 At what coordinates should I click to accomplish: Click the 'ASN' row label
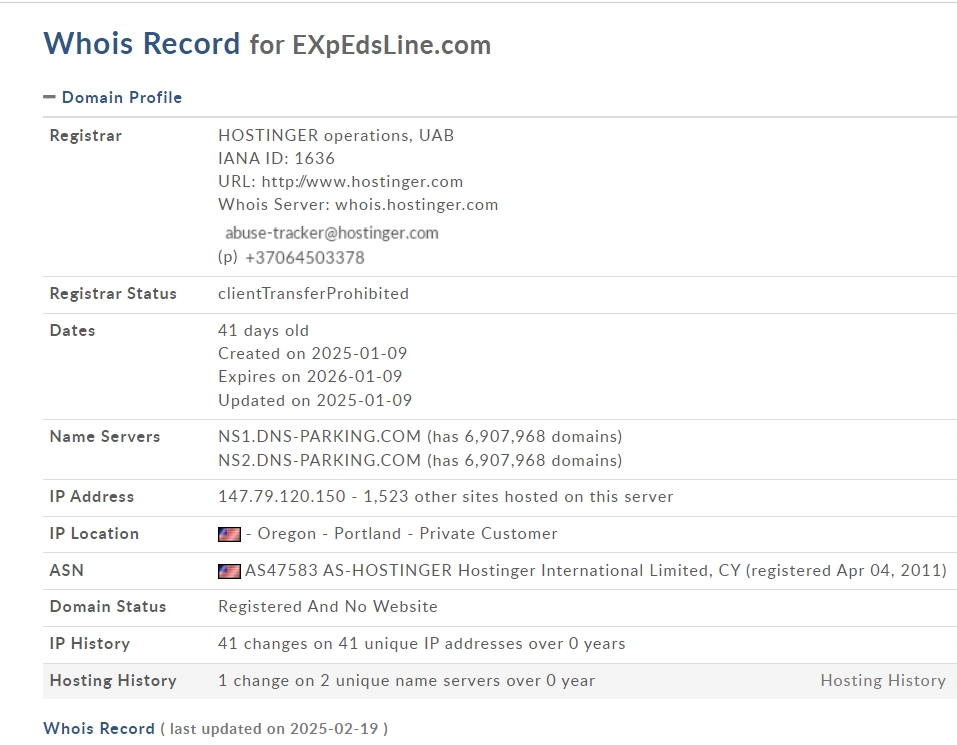tap(67, 570)
